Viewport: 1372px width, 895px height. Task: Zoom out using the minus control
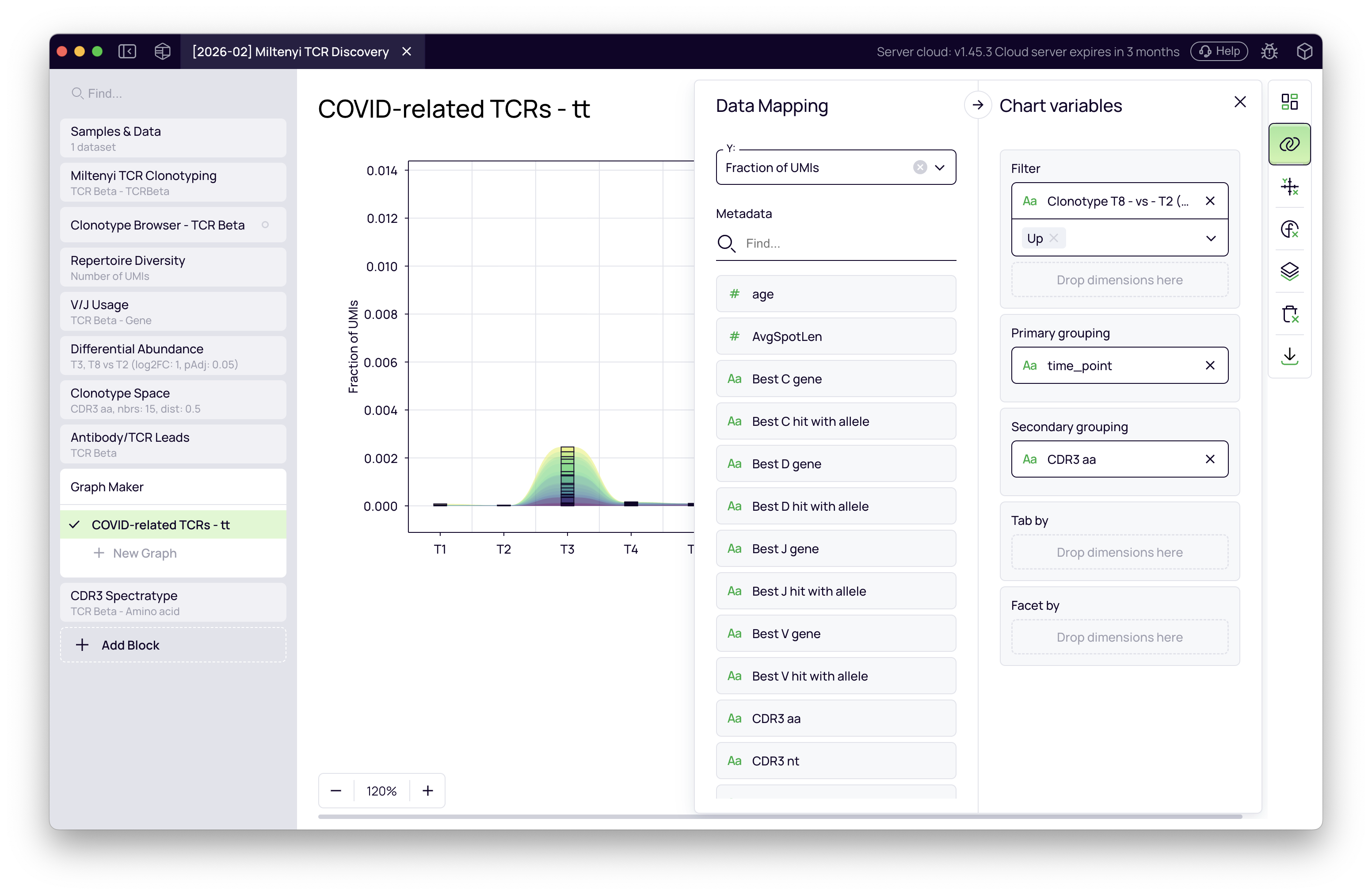335,791
